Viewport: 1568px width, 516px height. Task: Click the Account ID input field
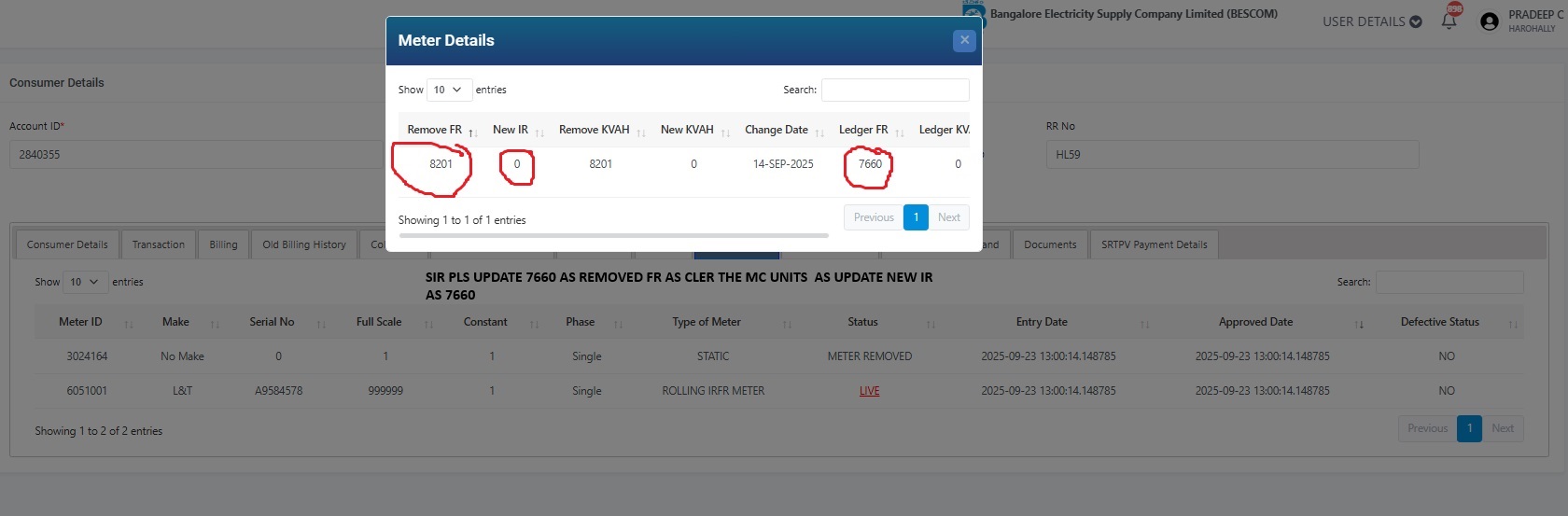click(196, 154)
